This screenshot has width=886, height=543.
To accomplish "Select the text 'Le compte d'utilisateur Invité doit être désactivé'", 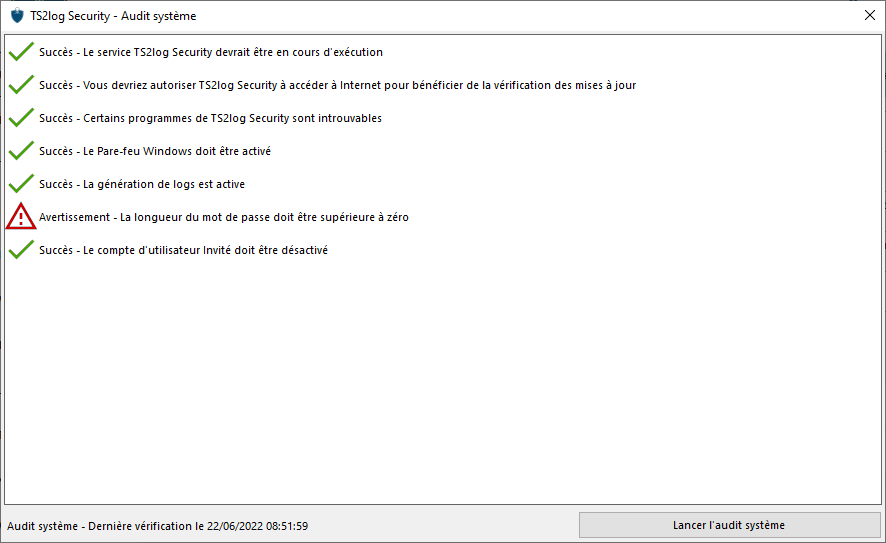I will (x=205, y=250).
